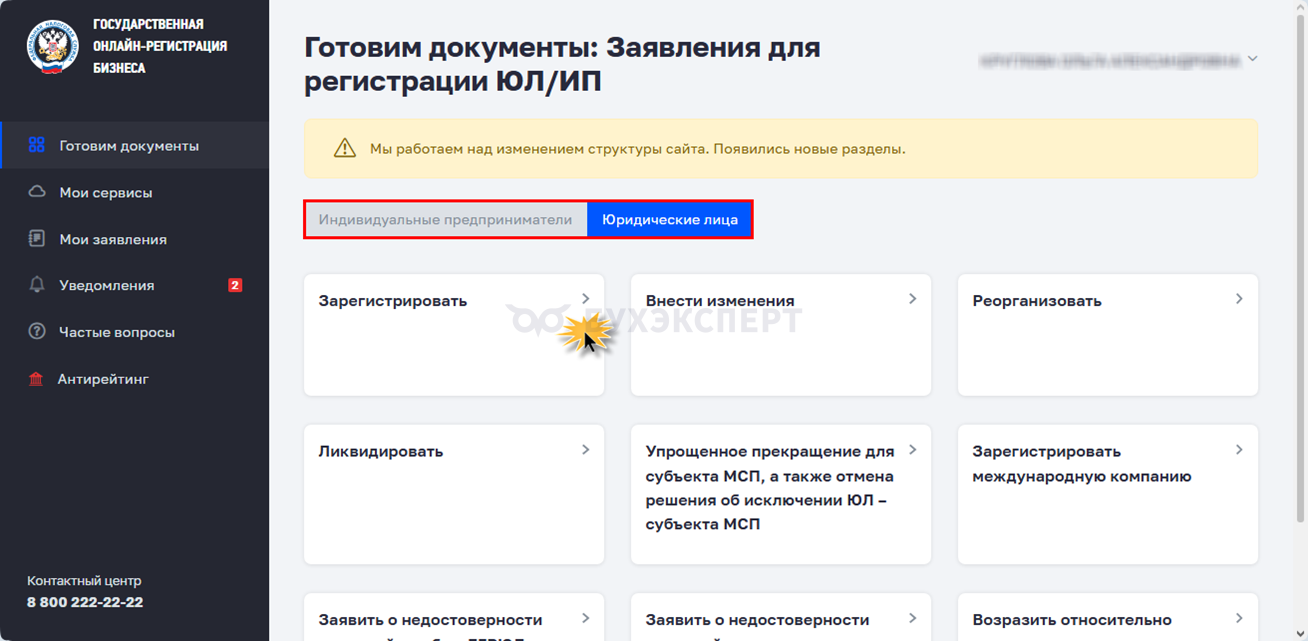This screenshot has height=641, width=1308.
Task: Click the cloud icon for Мои сервисы
Action: pos(37,192)
